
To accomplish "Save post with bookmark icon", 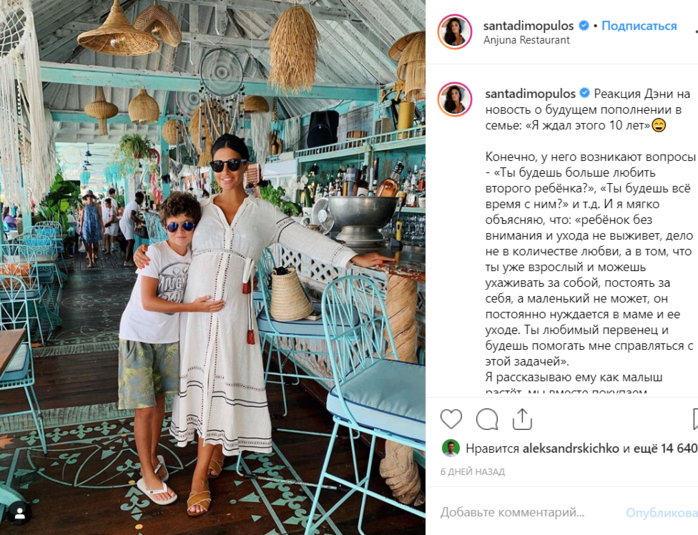I will (x=695, y=419).
